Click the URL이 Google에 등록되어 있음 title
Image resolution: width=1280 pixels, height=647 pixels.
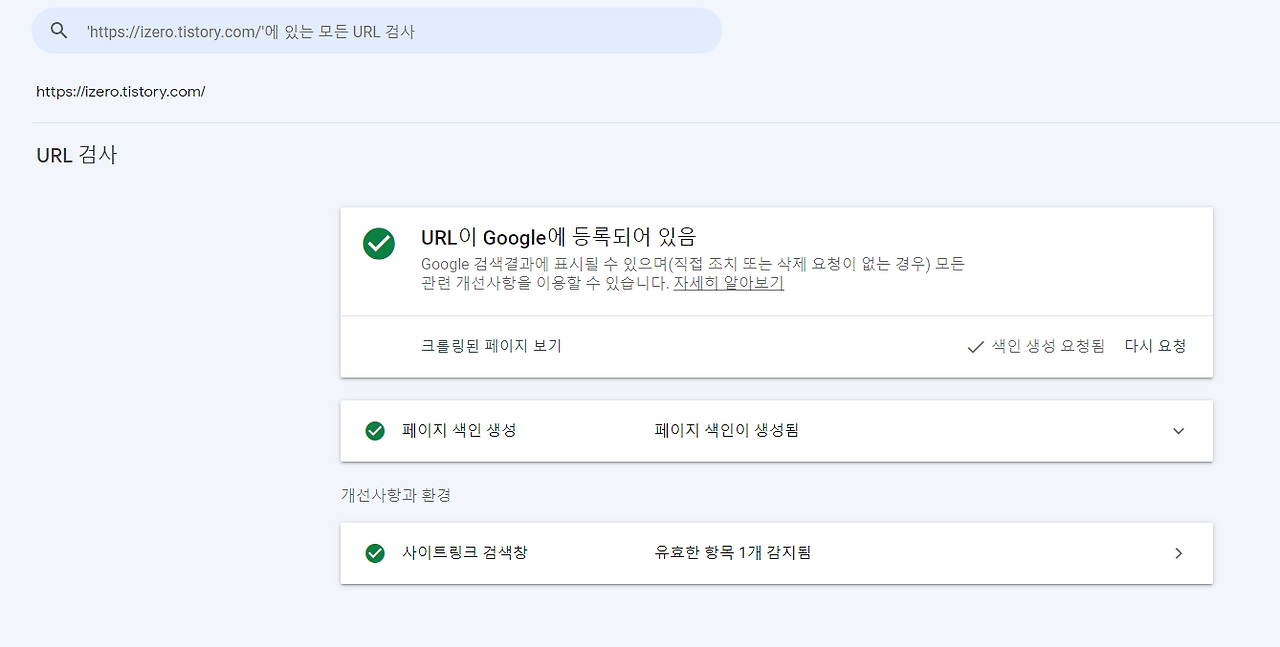pos(558,238)
